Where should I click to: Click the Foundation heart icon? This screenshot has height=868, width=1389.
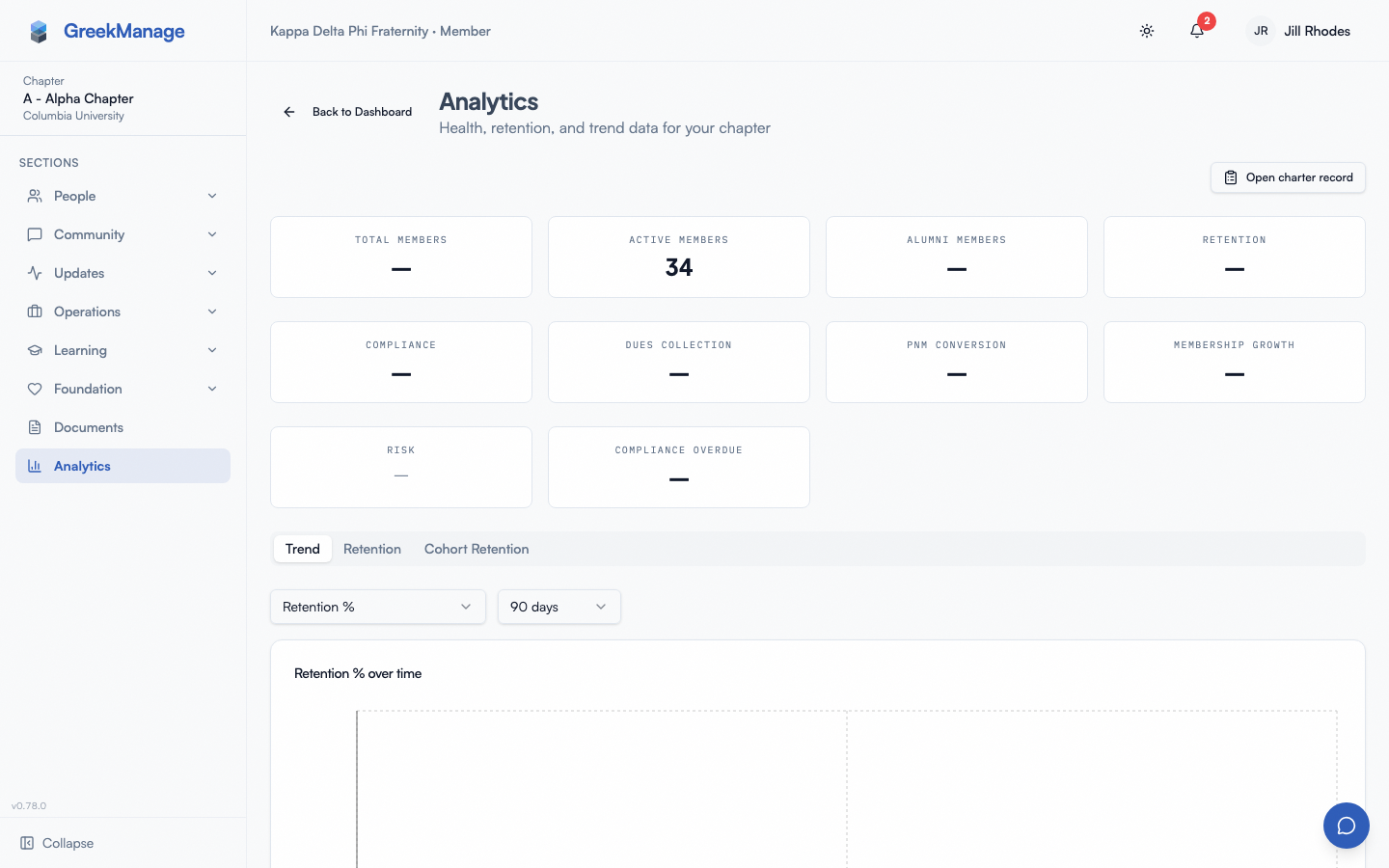(35, 389)
